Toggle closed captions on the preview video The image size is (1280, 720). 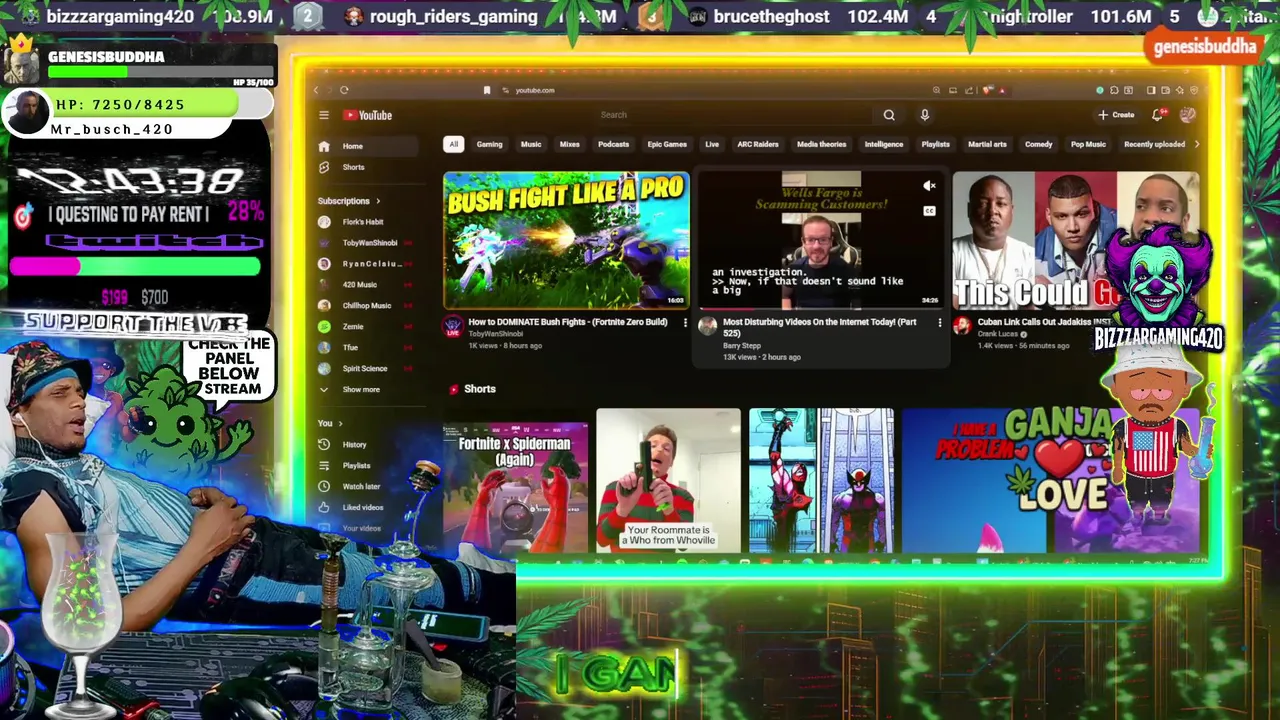[929, 211]
